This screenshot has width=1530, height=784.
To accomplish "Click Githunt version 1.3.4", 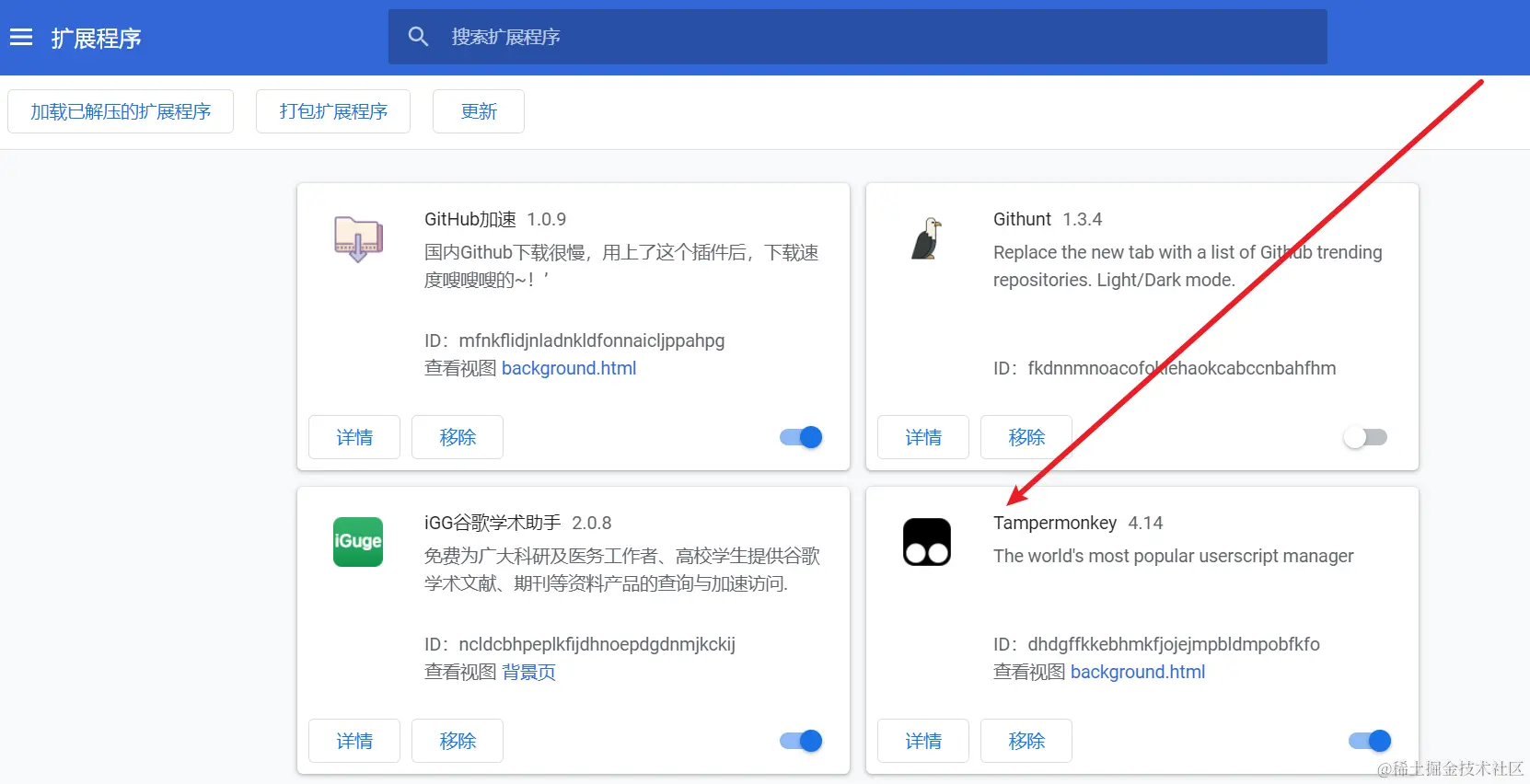I will (x=1083, y=219).
